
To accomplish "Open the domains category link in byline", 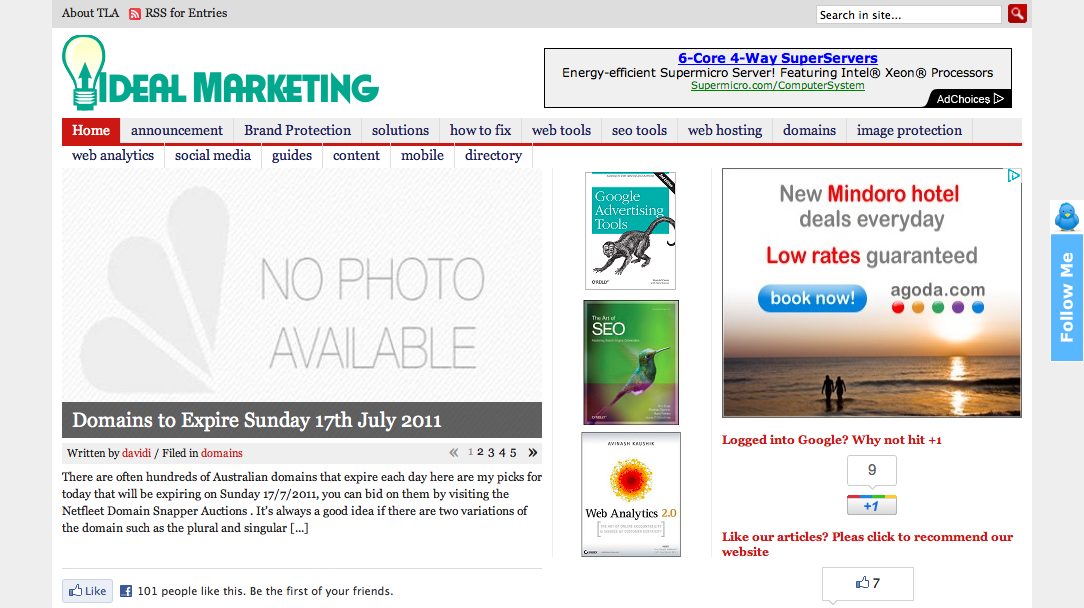I will click(221, 453).
